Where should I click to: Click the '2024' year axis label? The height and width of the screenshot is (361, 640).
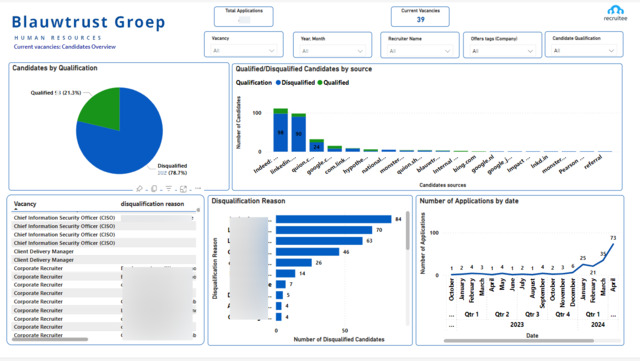(598, 325)
